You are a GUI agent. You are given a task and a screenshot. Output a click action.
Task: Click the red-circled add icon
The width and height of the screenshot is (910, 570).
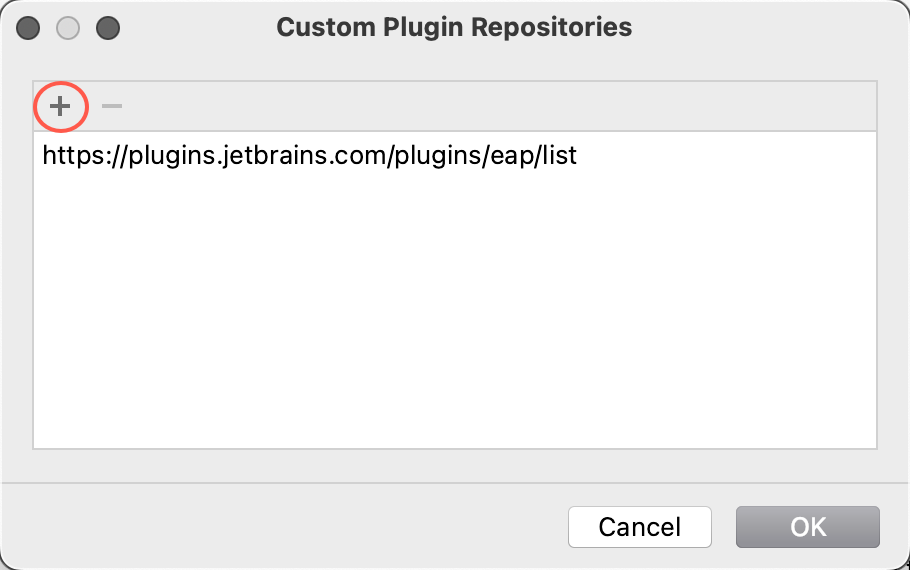(60, 106)
